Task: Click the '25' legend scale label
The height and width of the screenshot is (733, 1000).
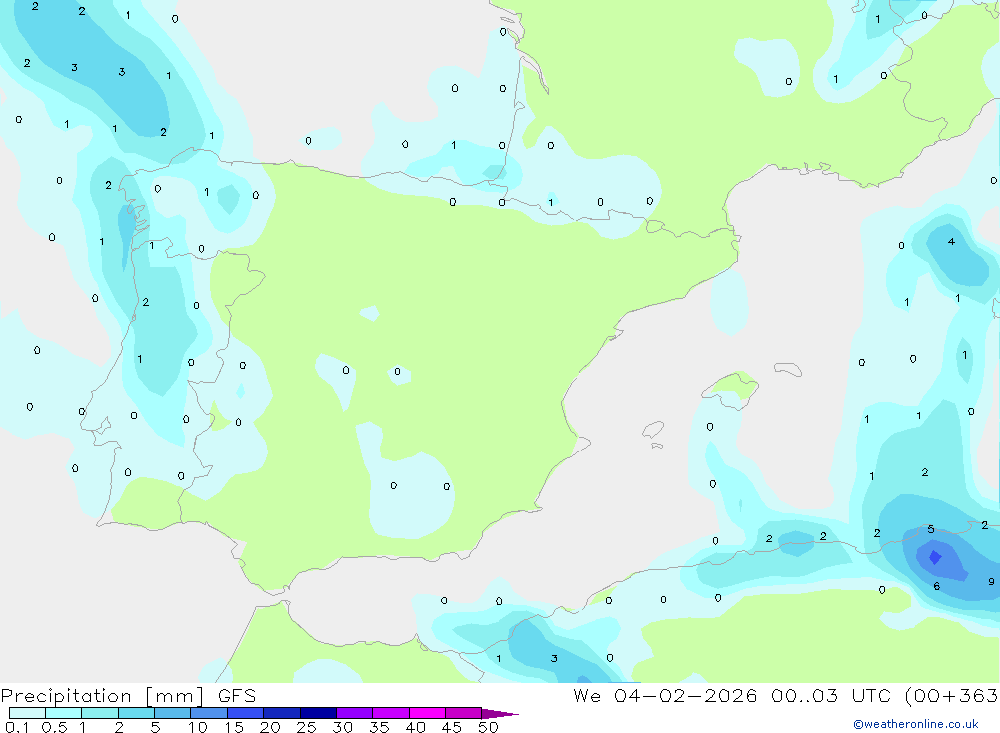Action: click(306, 727)
